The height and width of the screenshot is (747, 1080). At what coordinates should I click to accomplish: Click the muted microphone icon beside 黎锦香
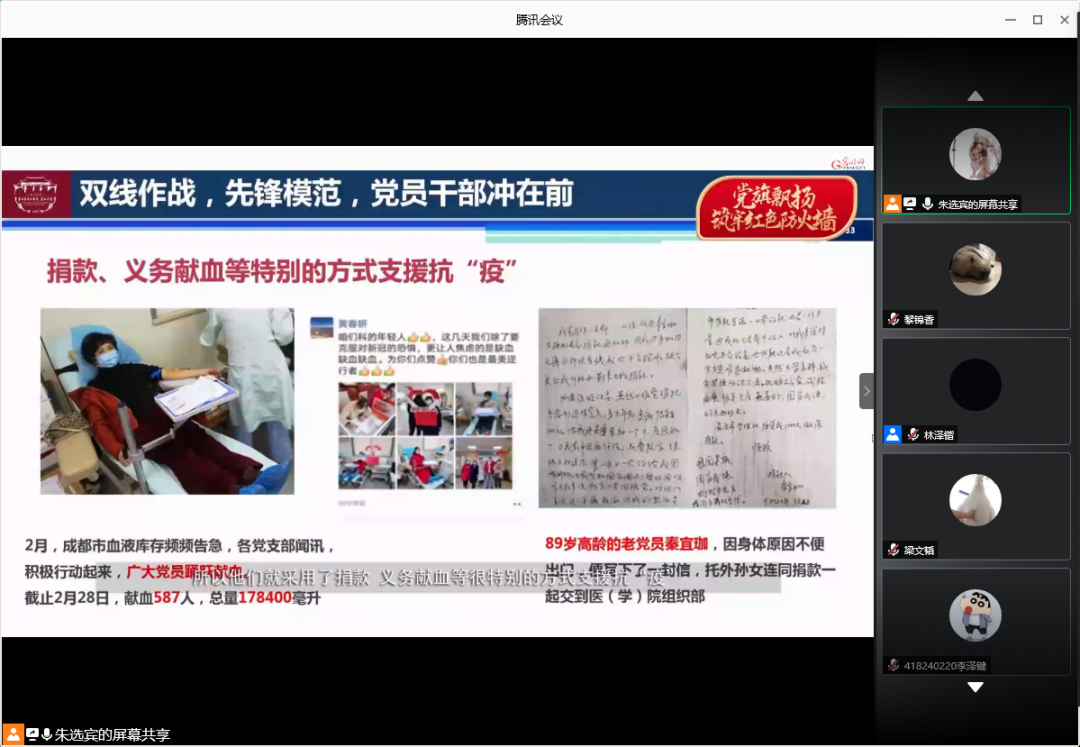click(x=893, y=319)
